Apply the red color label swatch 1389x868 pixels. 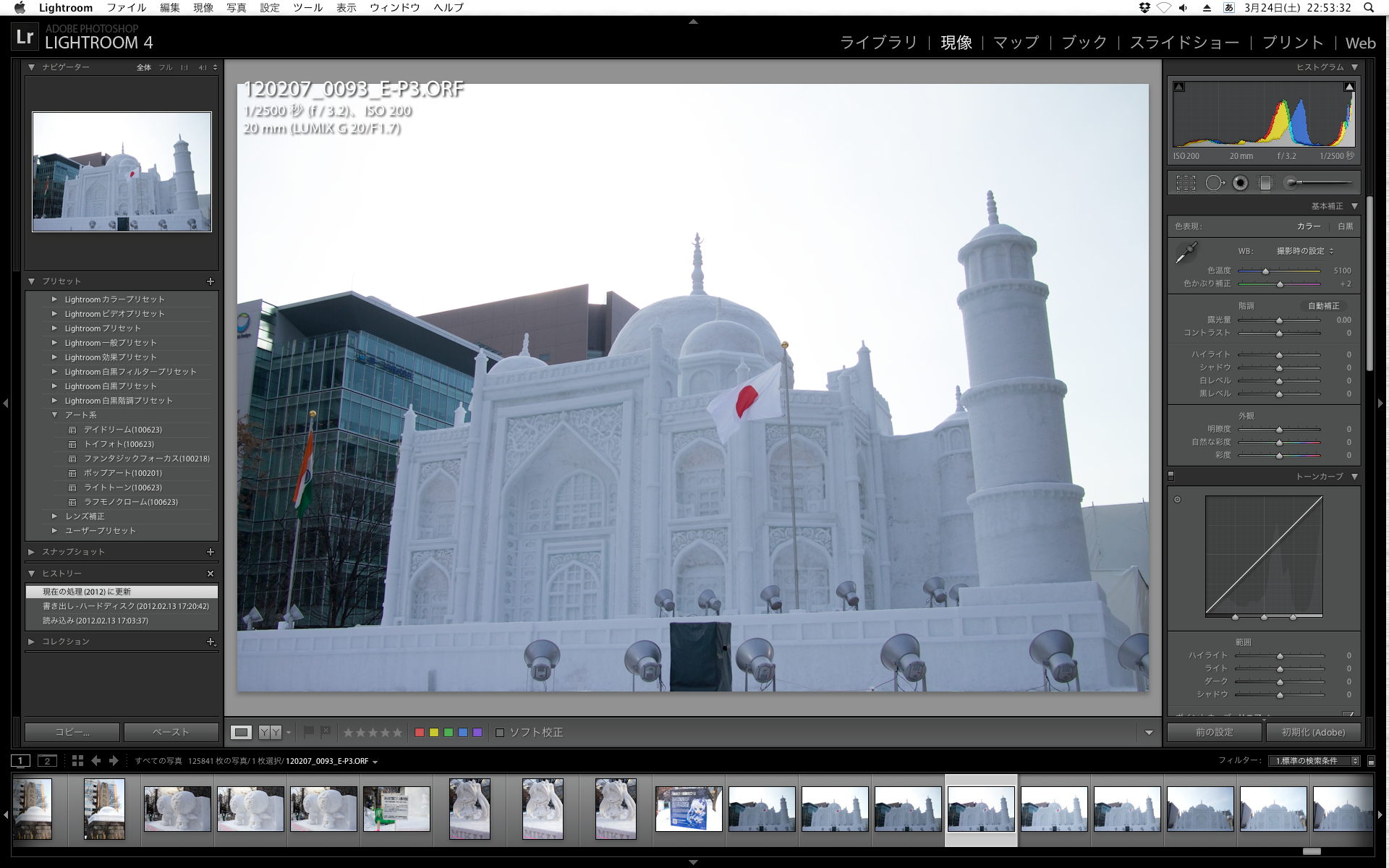point(419,733)
